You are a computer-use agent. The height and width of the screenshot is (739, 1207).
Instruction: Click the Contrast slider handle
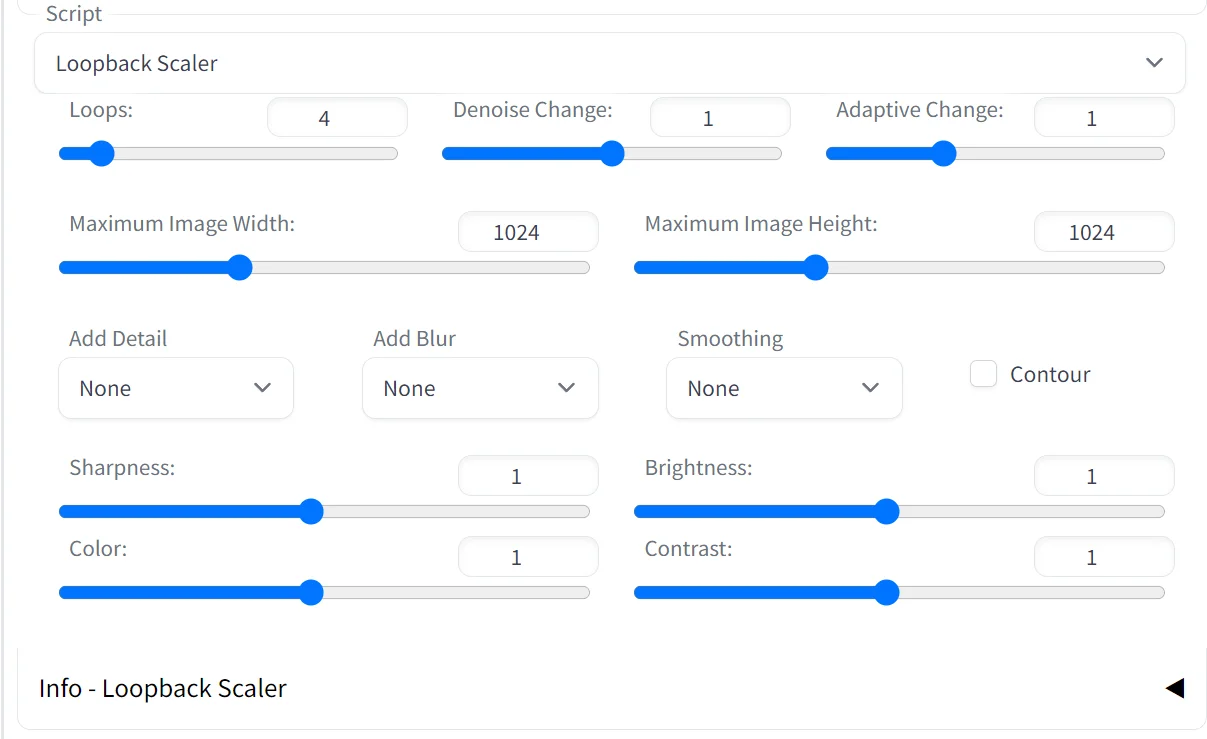[887, 593]
